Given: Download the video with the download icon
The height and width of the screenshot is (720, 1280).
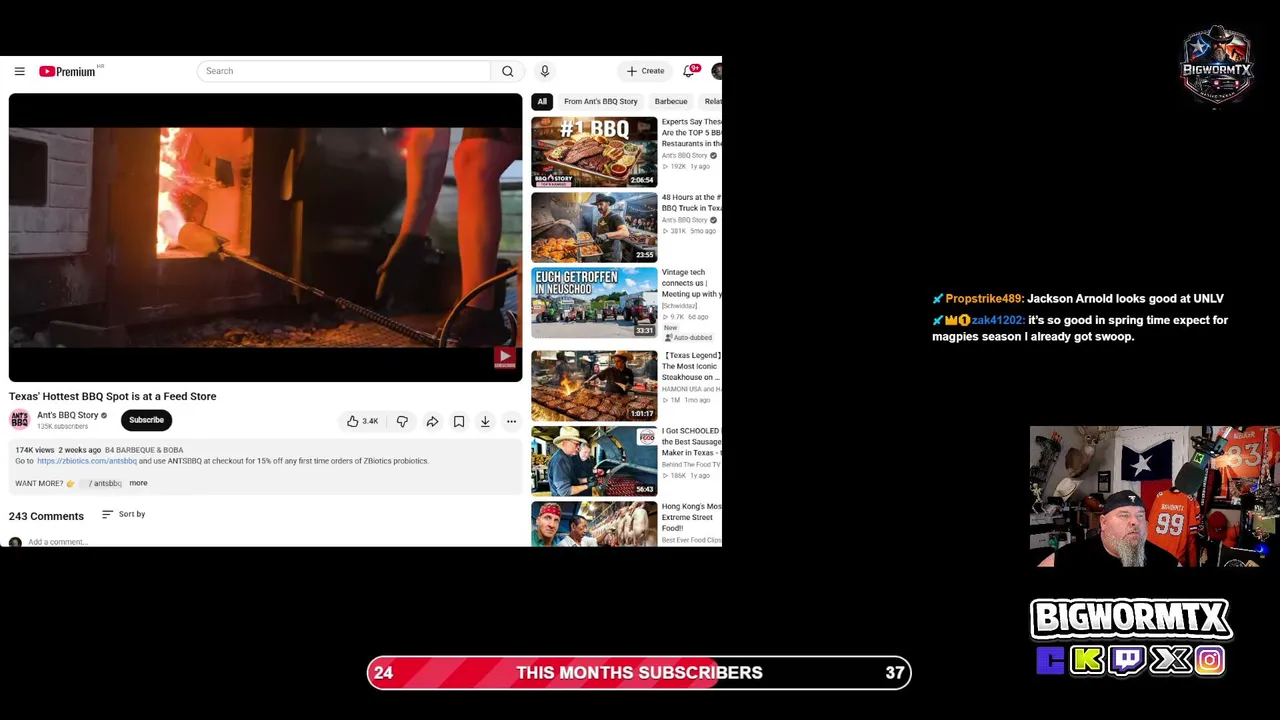Looking at the screenshot, I should tap(485, 421).
